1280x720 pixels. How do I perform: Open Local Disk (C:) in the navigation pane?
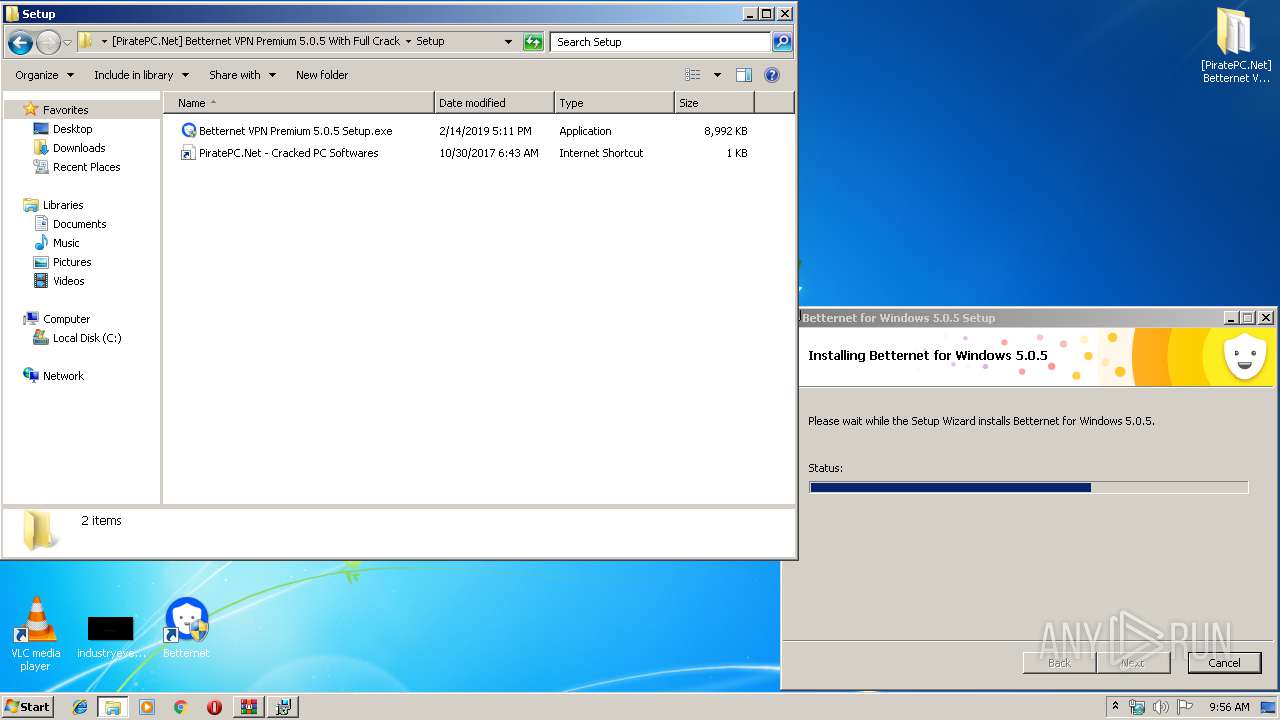click(x=87, y=338)
